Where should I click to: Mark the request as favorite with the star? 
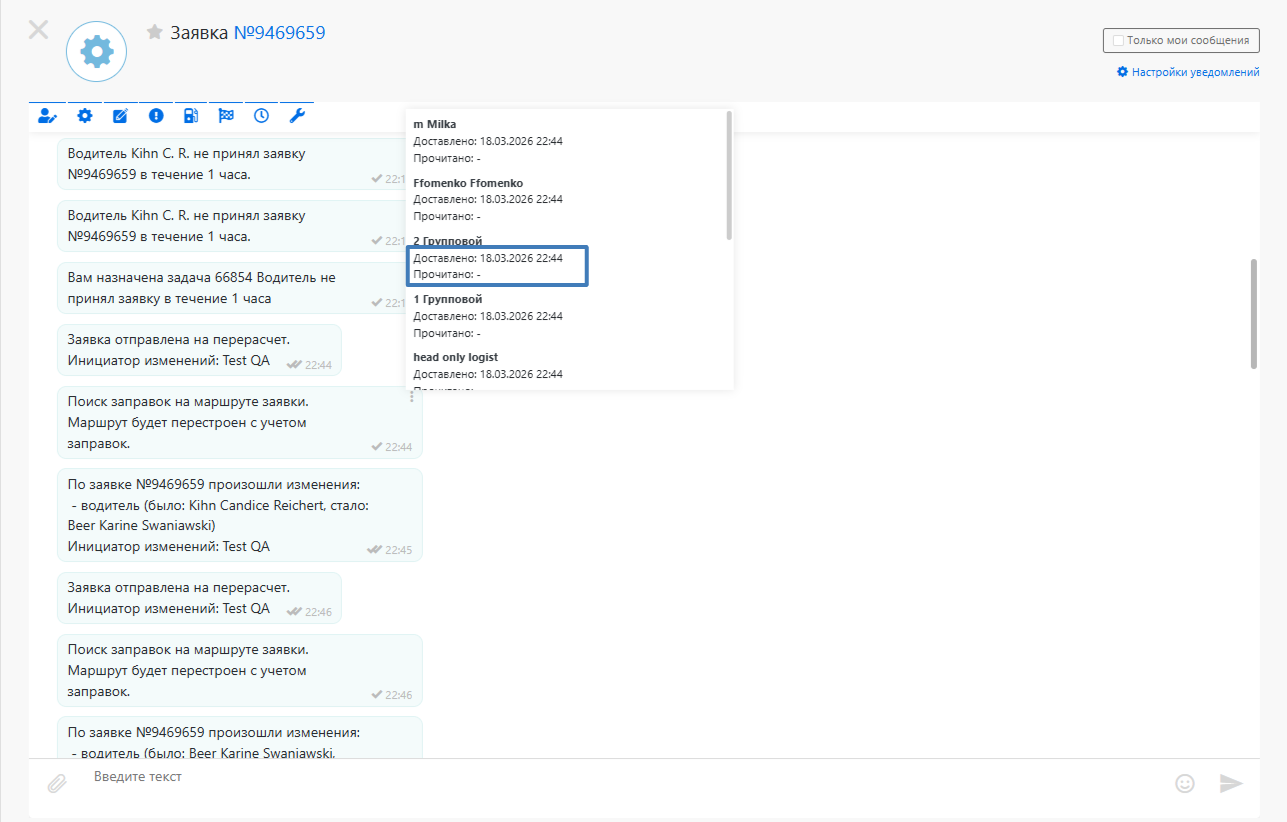[x=155, y=33]
